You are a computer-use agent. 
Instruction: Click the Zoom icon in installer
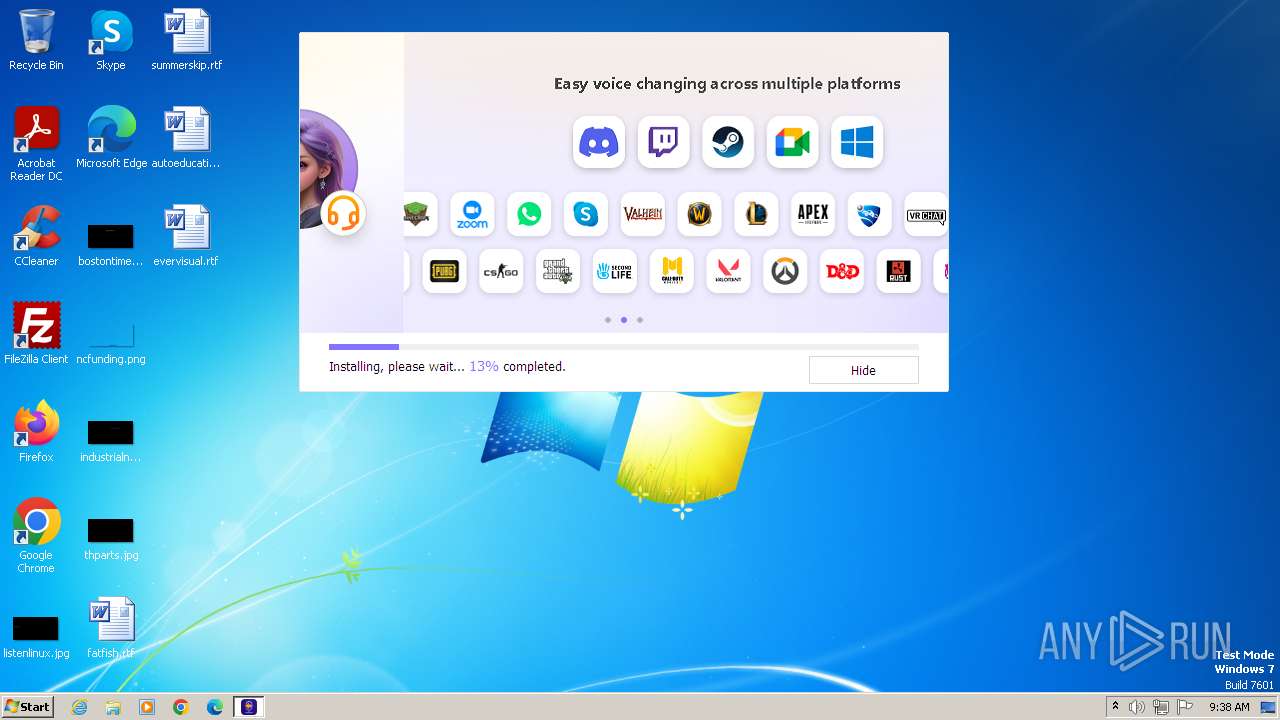tap(472, 214)
